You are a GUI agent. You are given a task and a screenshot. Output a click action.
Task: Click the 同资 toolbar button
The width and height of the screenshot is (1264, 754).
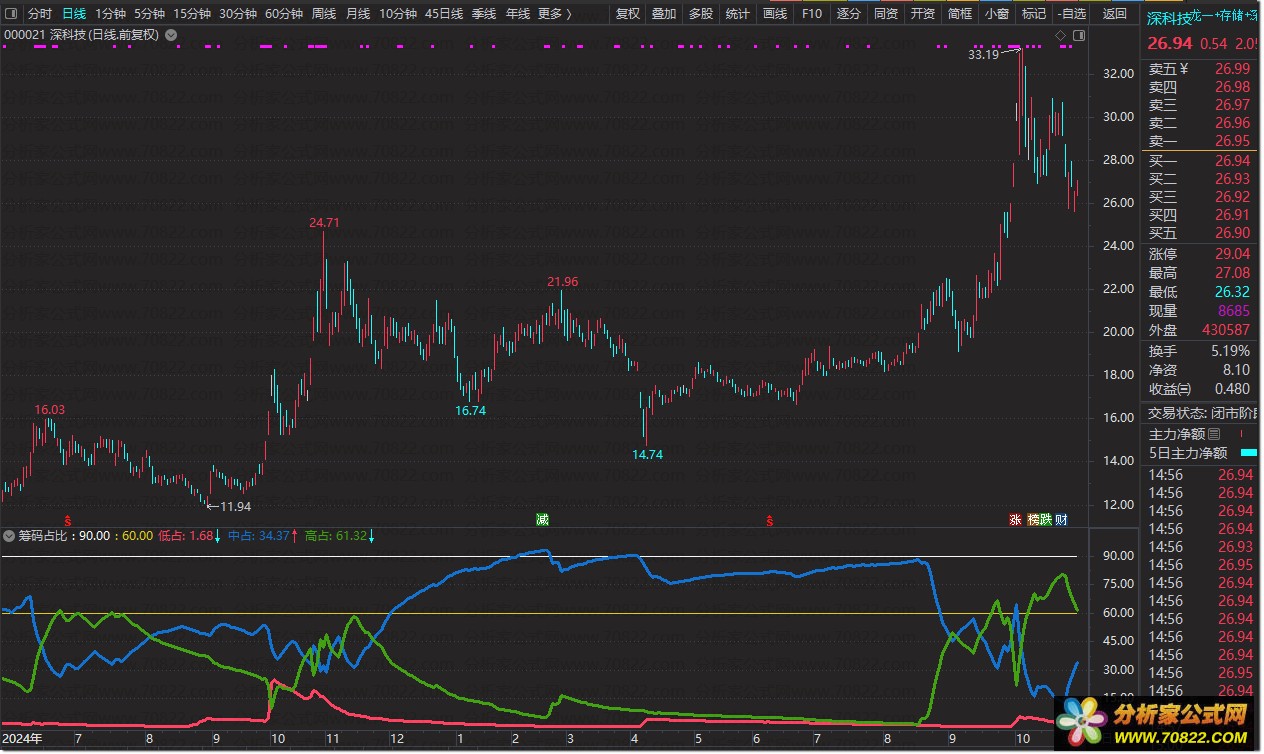click(x=885, y=14)
